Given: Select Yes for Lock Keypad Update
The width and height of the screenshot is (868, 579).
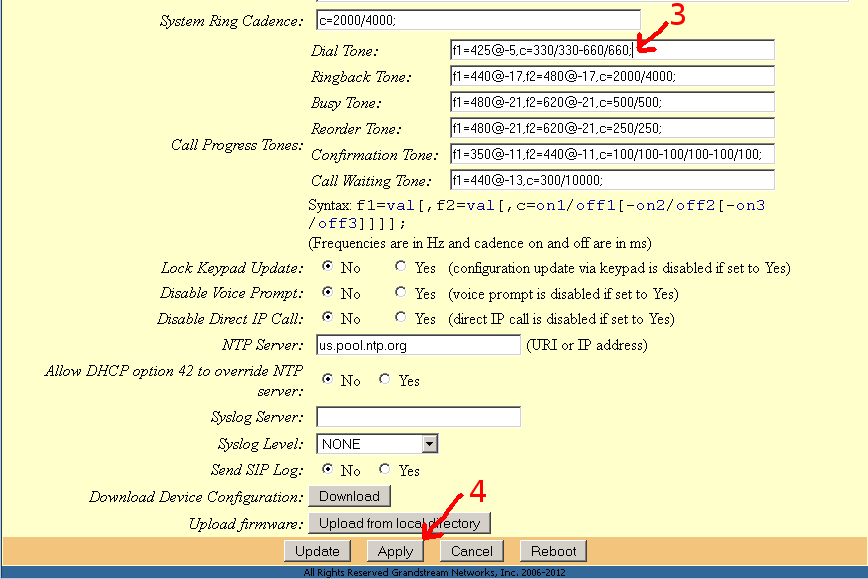Looking at the screenshot, I should (x=401, y=267).
